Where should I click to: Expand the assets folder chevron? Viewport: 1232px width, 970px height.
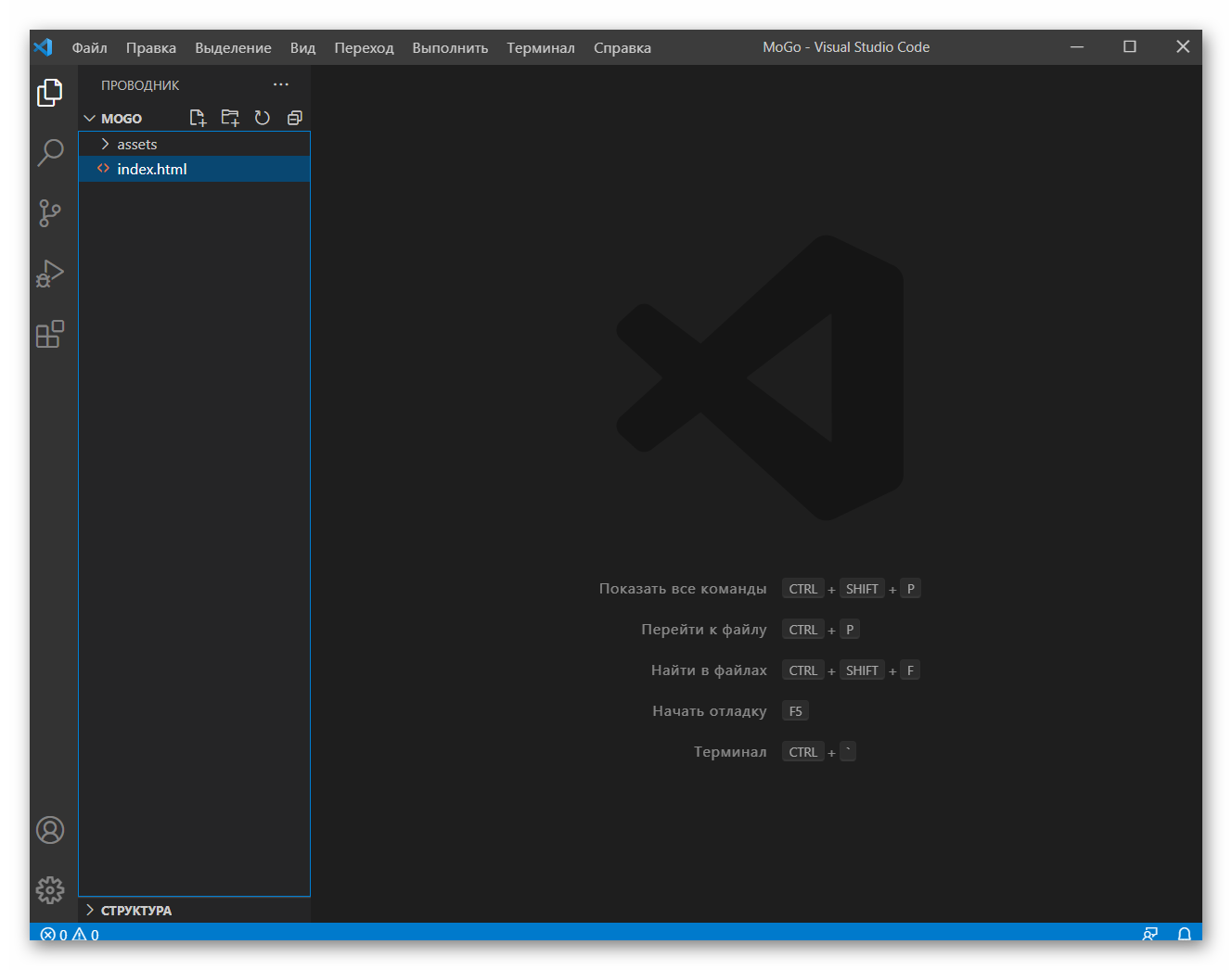pyautogui.click(x=105, y=144)
